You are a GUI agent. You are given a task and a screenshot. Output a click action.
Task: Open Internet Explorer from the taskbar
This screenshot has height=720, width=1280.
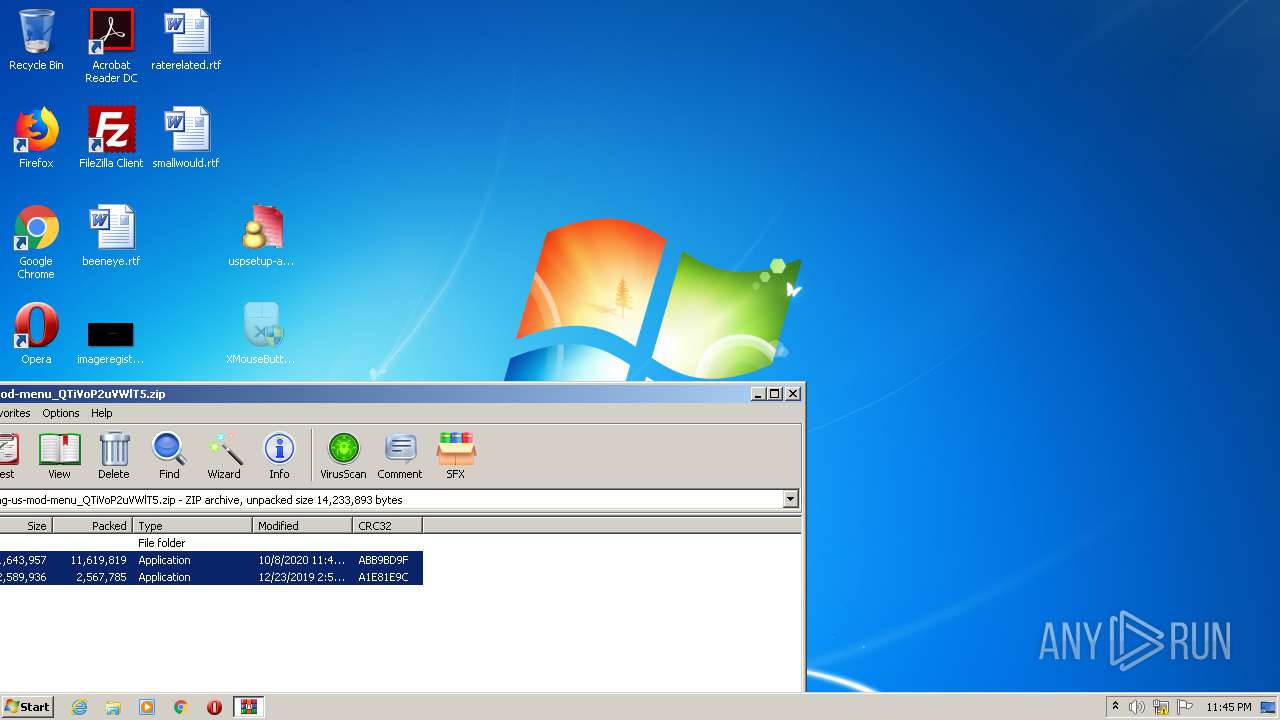coord(79,707)
